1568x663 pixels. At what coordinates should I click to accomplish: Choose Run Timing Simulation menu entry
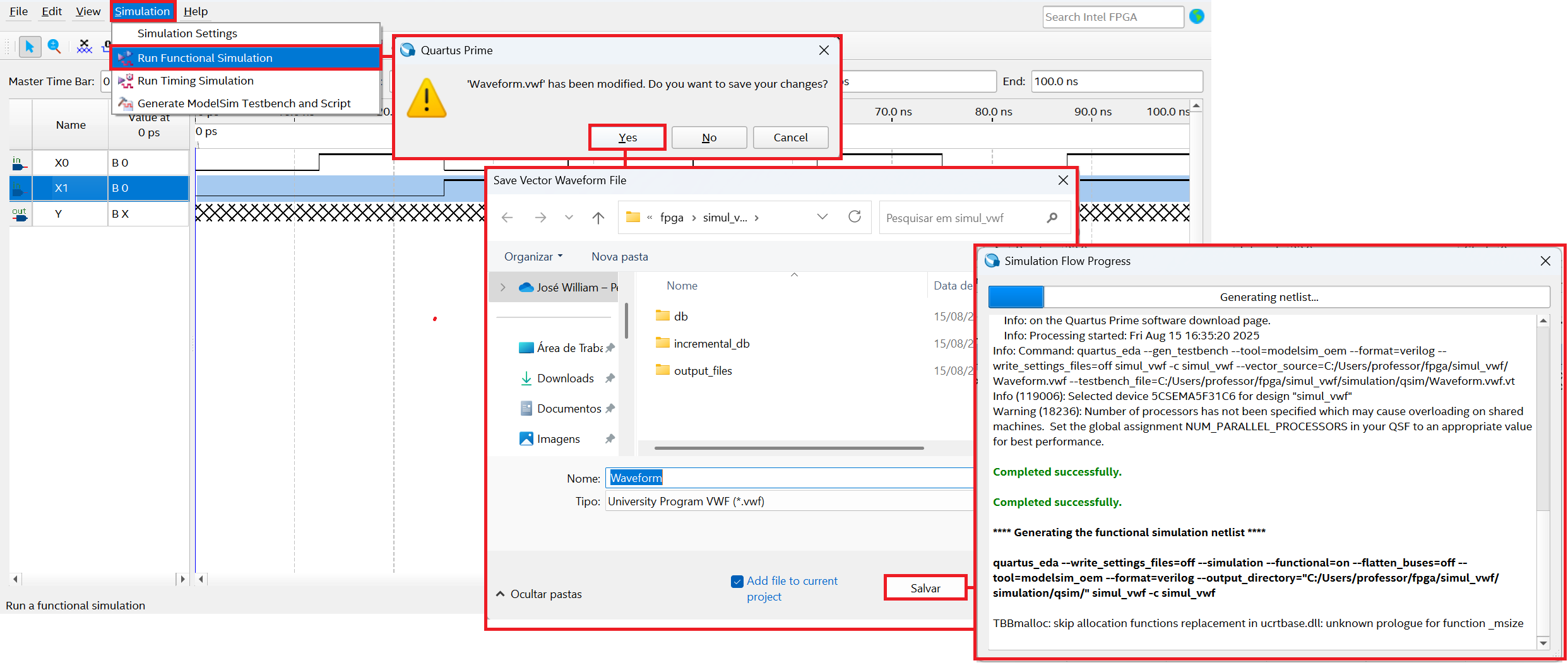click(x=195, y=81)
